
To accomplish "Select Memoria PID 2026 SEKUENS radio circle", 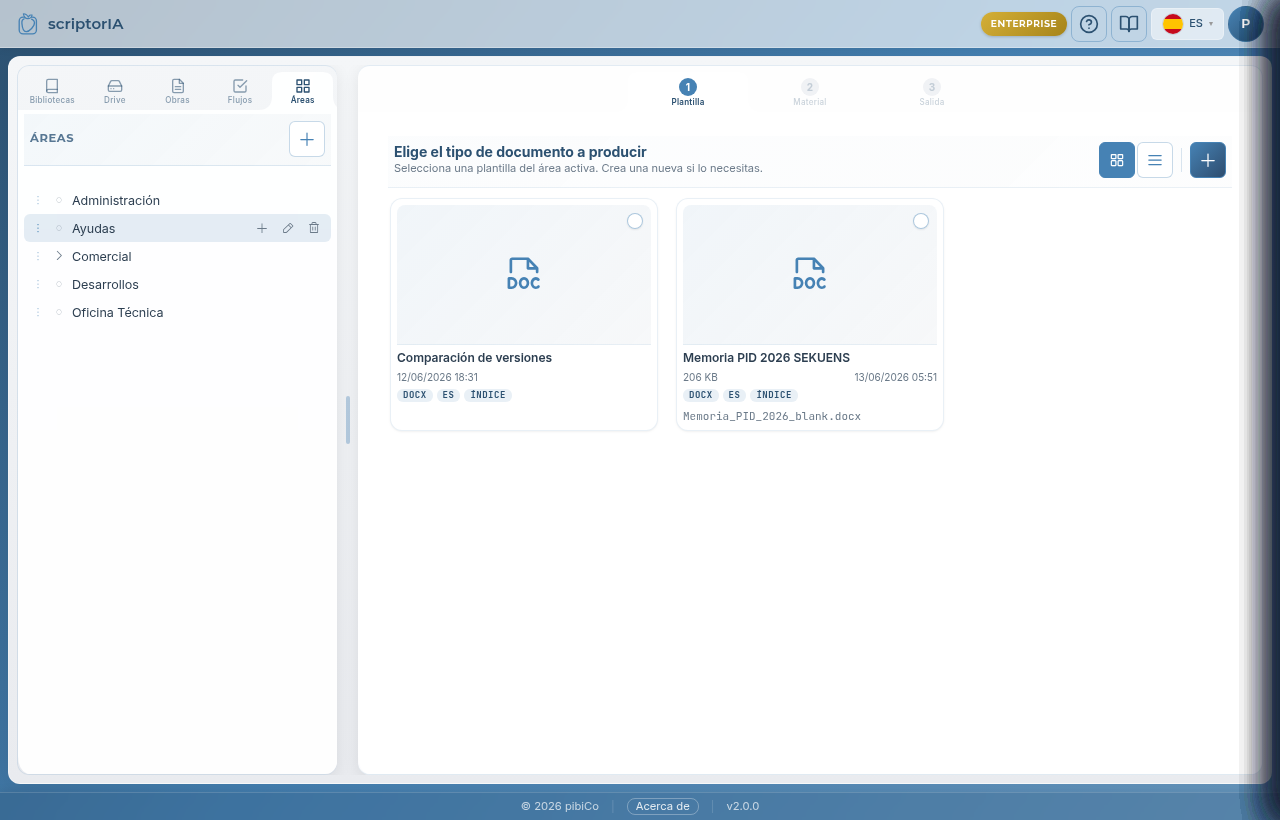I will (x=921, y=221).
